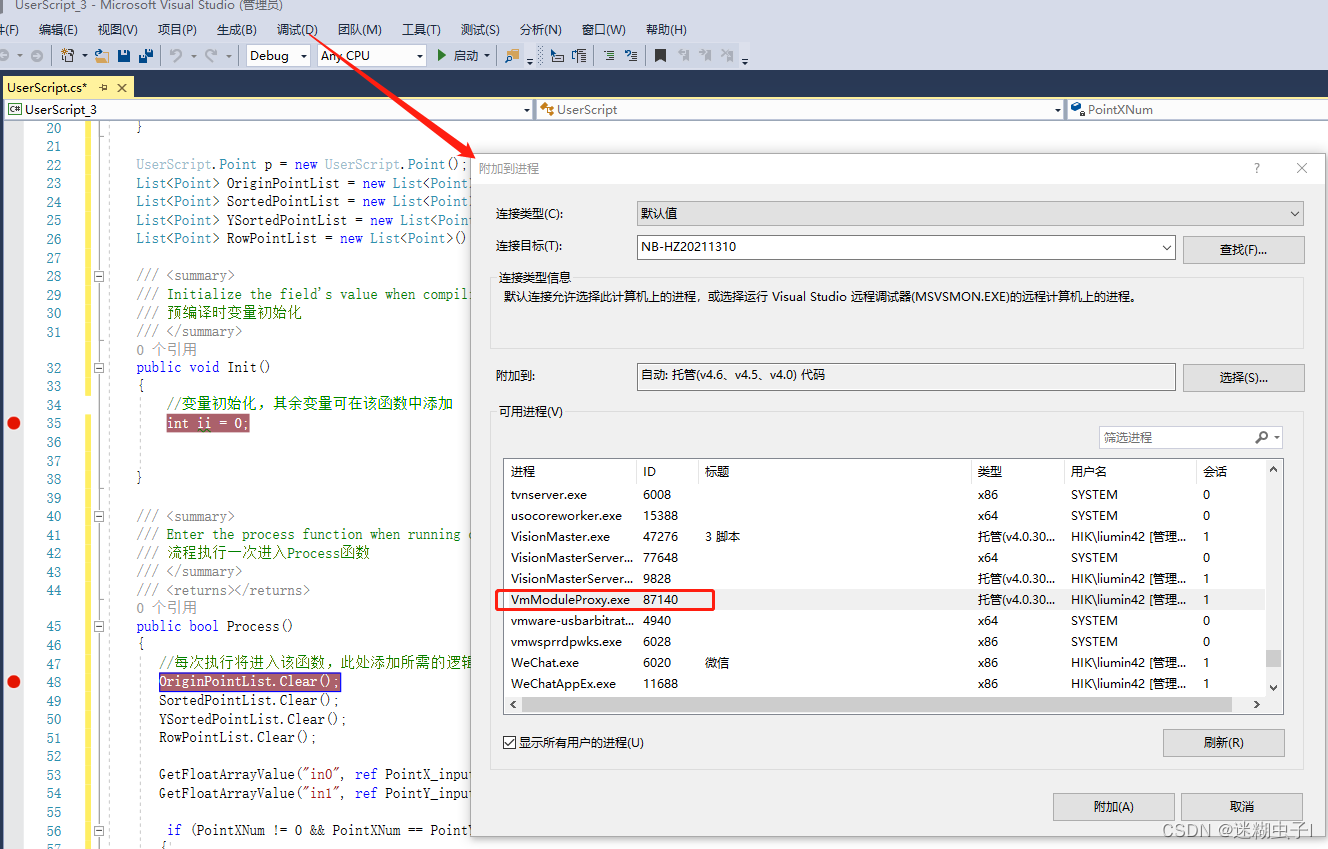Click the help question mark in the dialog title bar
Screen dimensions: 1328x849
(1257, 168)
